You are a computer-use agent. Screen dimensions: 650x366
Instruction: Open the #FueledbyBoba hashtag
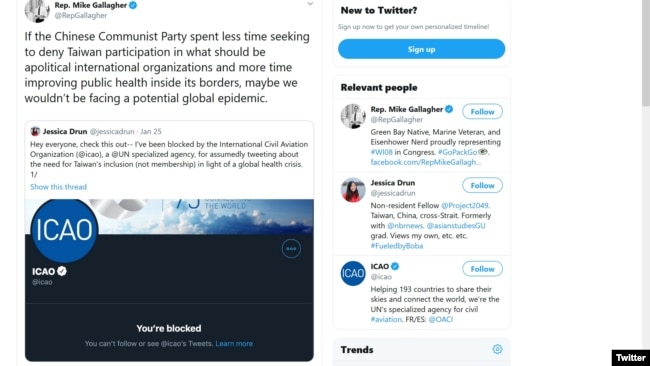(397, 246)
